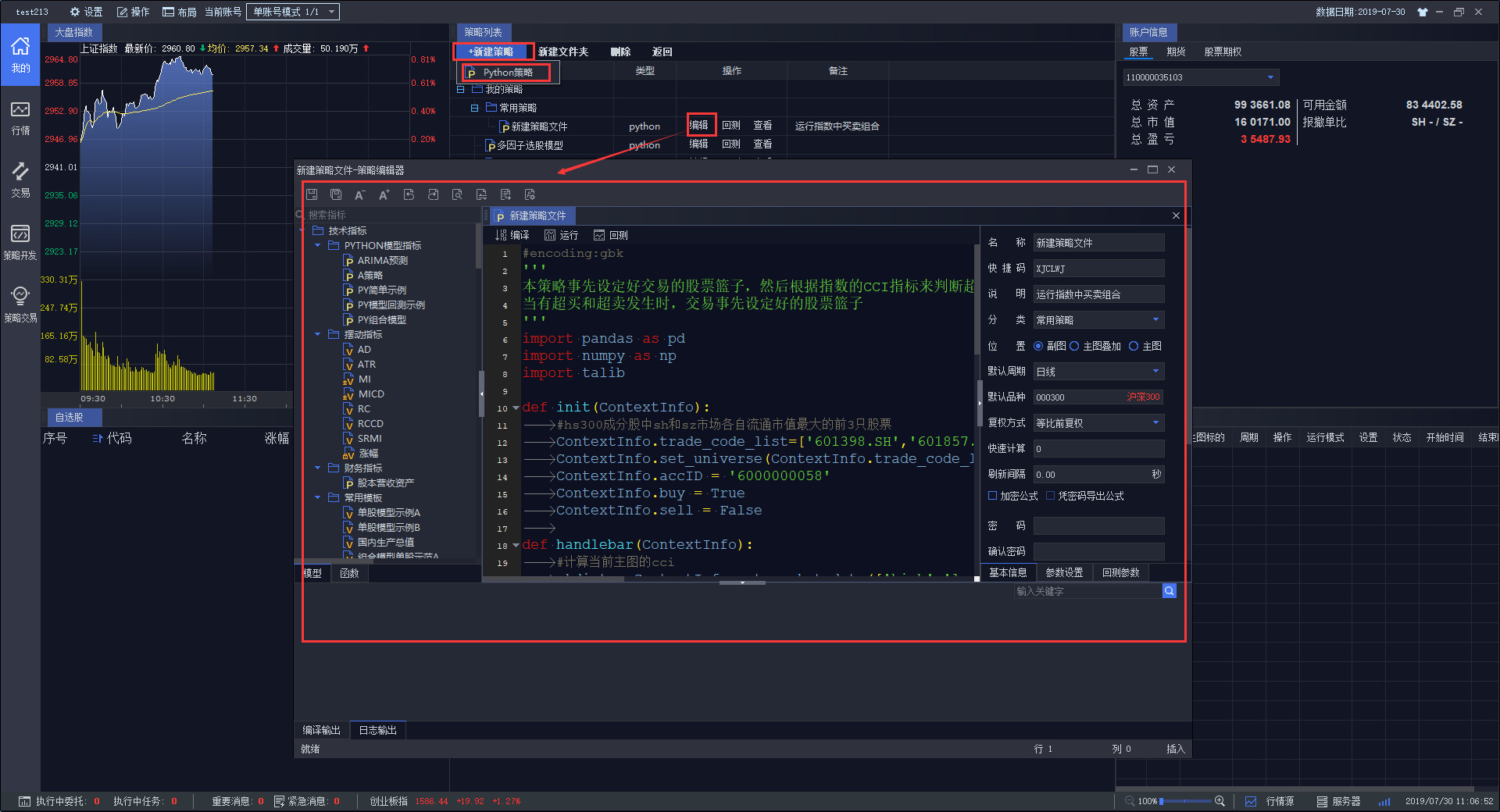Enable the 加密公式 checkbox
The image size is (1500, 812).
[992, 496]
